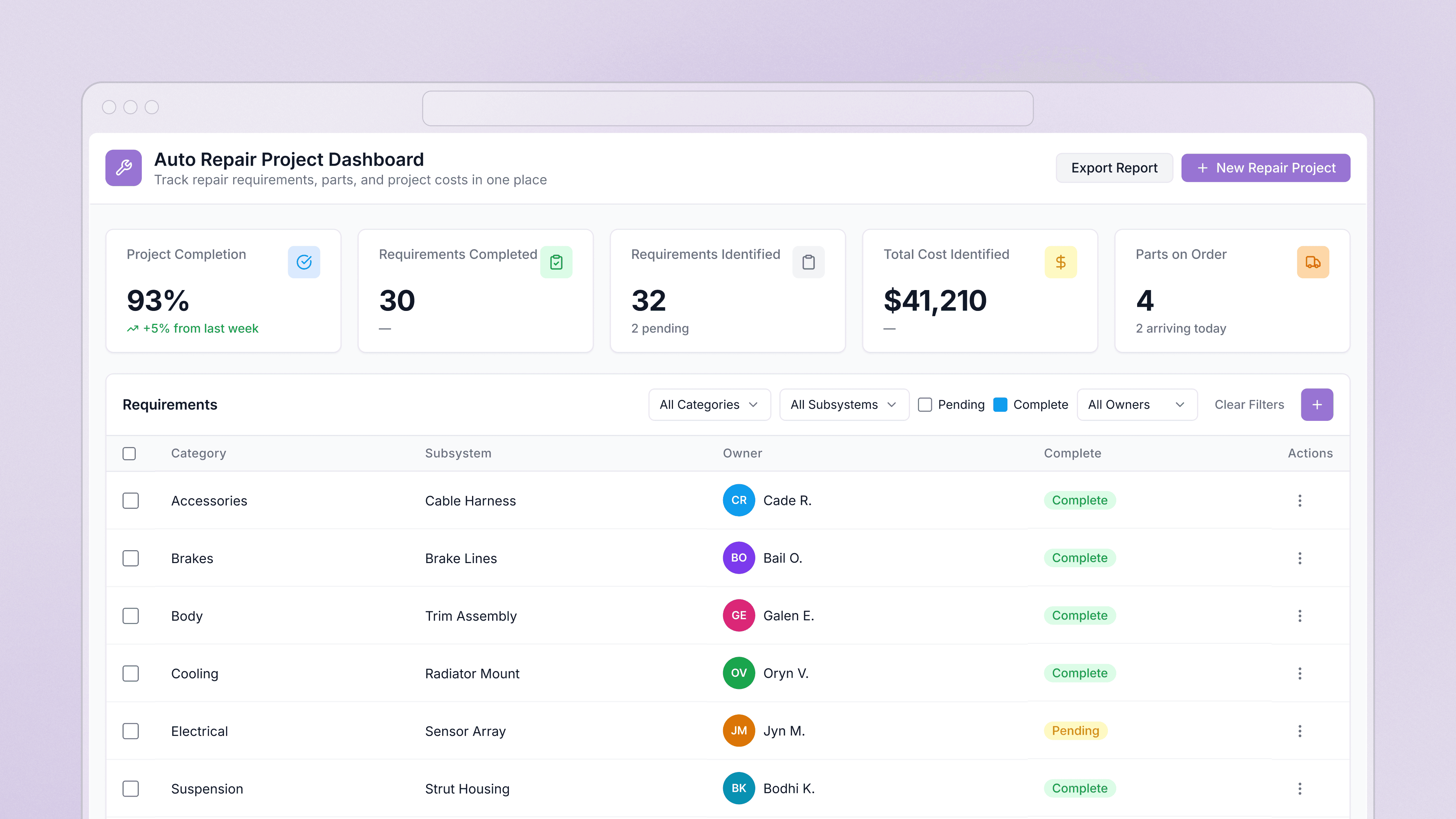Sort by the Subsystem column header
1456x819 pixels.
click(x=458, y=453)
